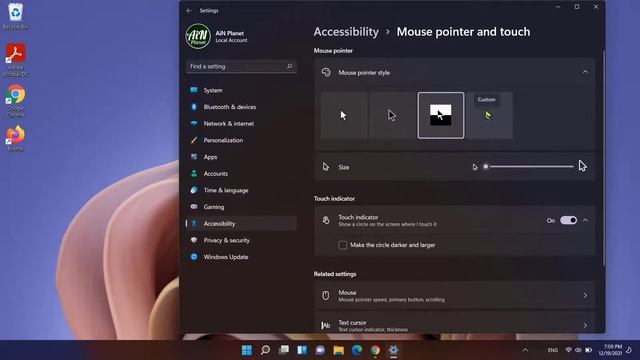Viewport: 640px width, 360px height.
Task: Open Personalization settings
Action: [241, 140]
